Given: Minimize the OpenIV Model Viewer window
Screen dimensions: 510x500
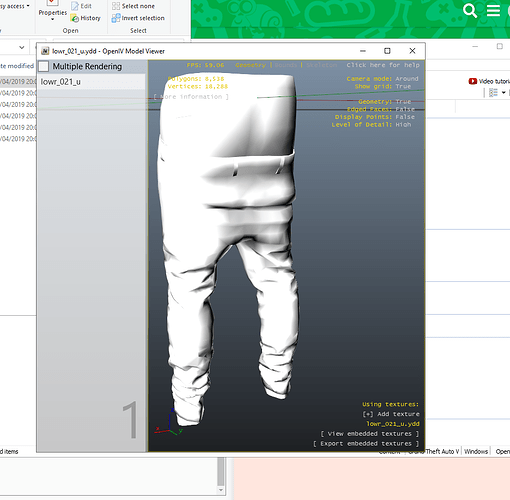Looking at the screenshot, I should click(363, 51).
